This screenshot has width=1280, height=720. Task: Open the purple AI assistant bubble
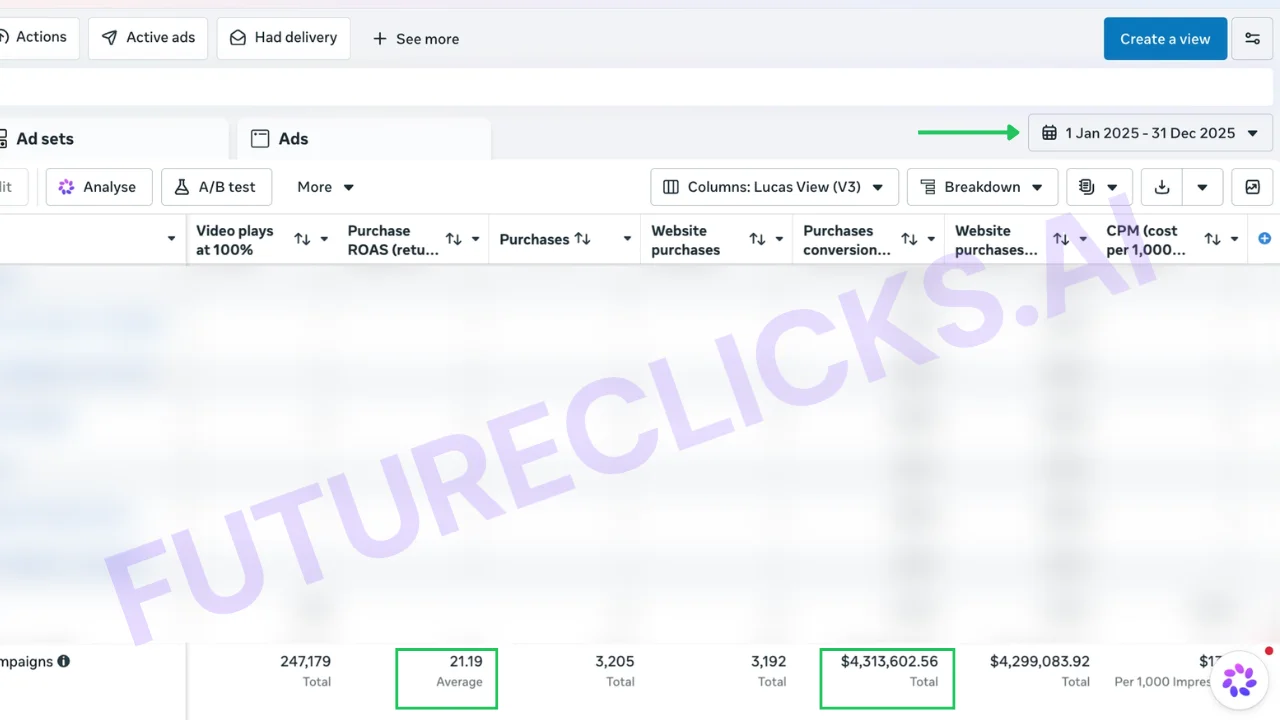1240,680
